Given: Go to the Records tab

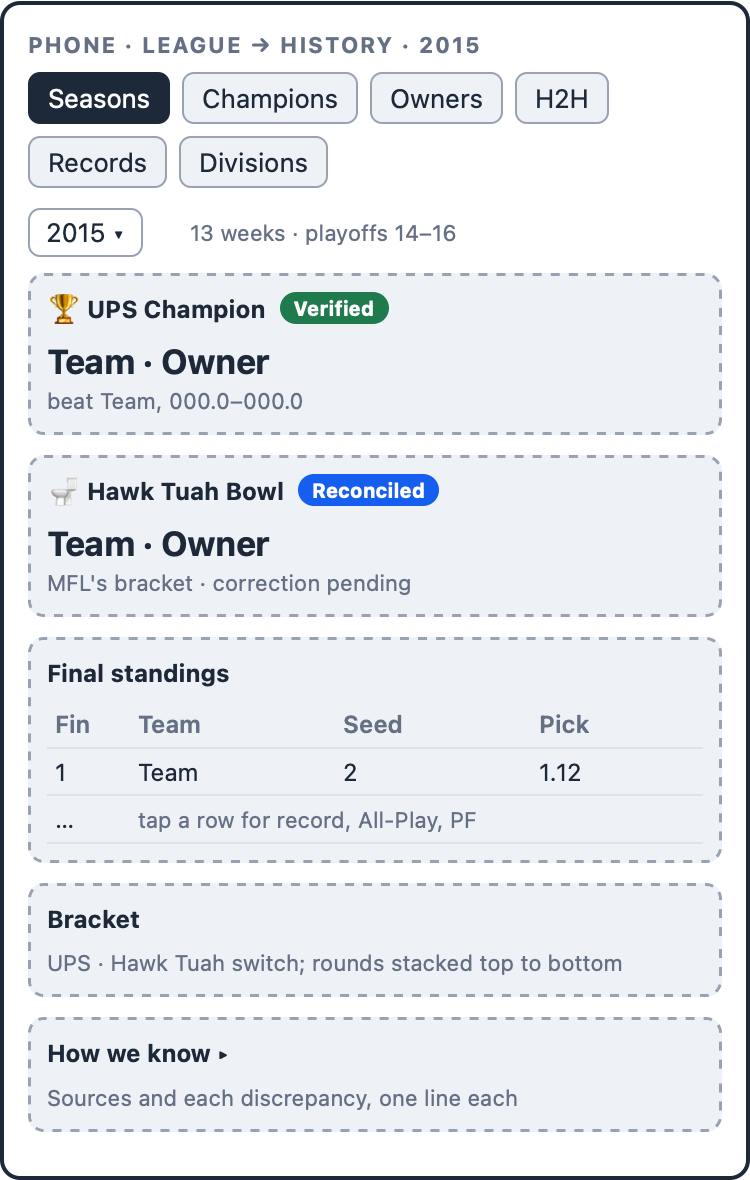Looking at the screenshot, I should click(x=97, y=162).
